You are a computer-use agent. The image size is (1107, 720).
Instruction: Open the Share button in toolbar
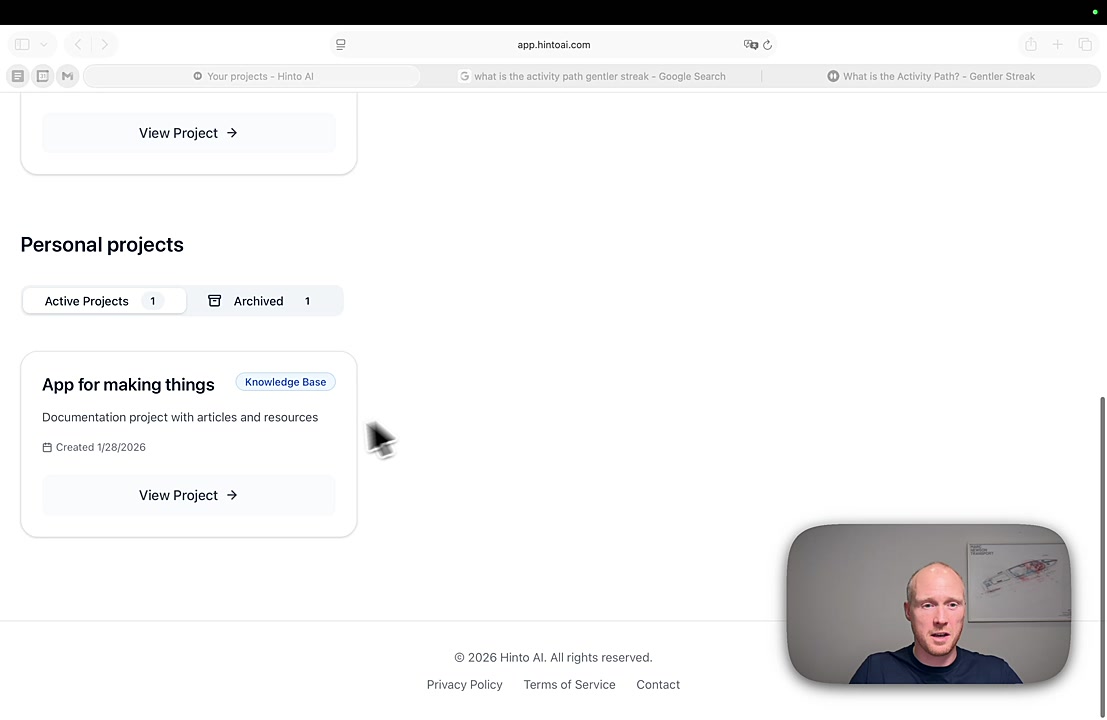pos(1030,44)
